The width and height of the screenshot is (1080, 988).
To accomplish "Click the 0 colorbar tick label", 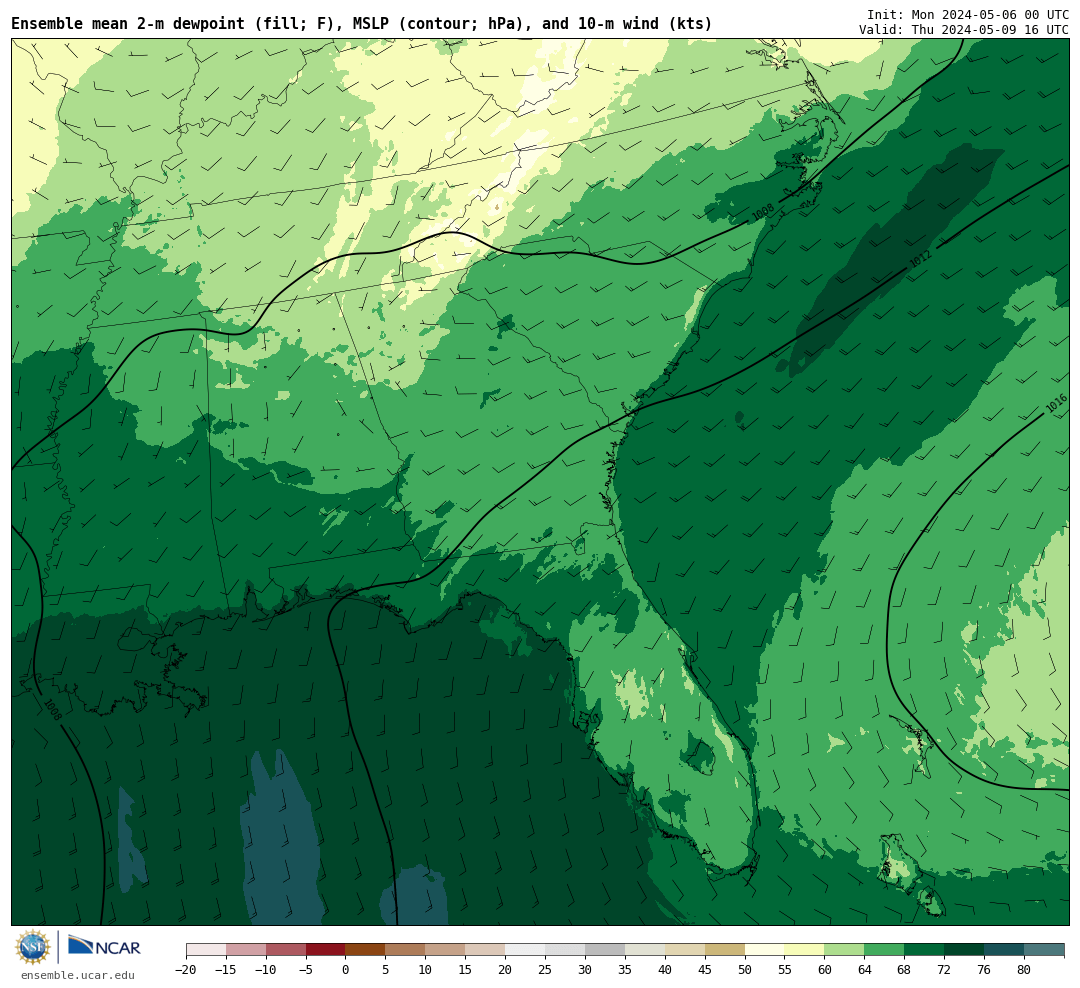I will click(x=346, y=970).
